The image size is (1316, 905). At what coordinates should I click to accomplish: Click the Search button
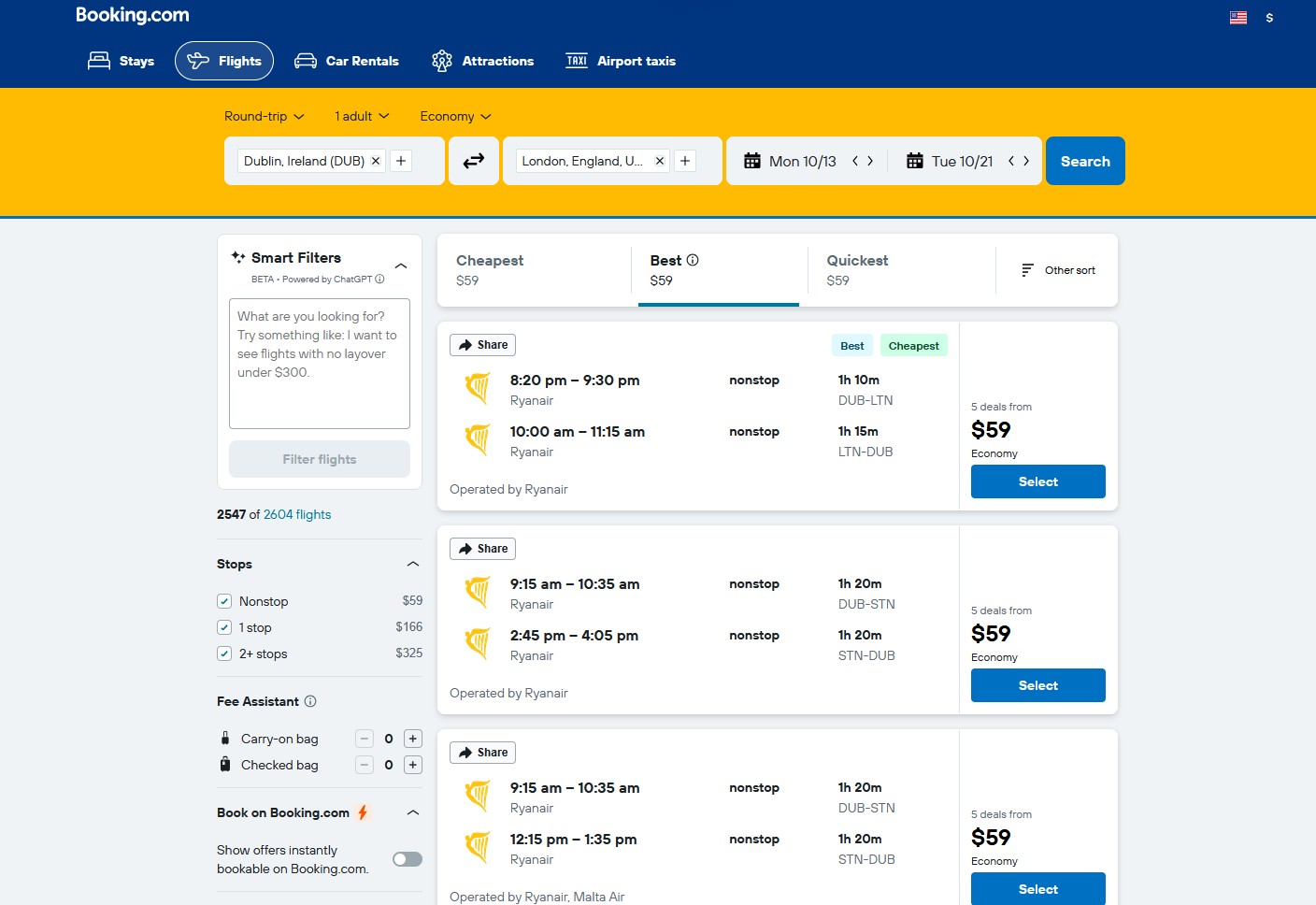1085,161
